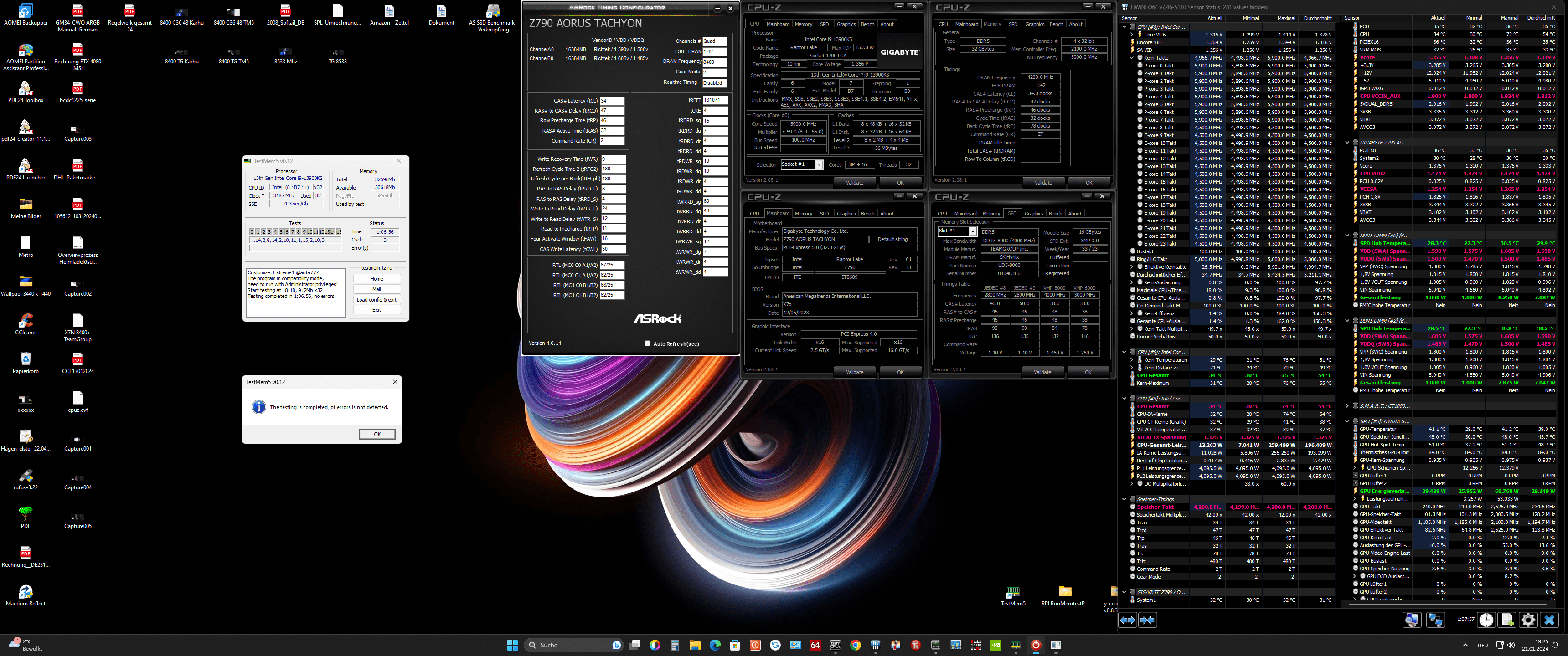
Task: Click the TestMem5 log text box
Action: (295, 292)
